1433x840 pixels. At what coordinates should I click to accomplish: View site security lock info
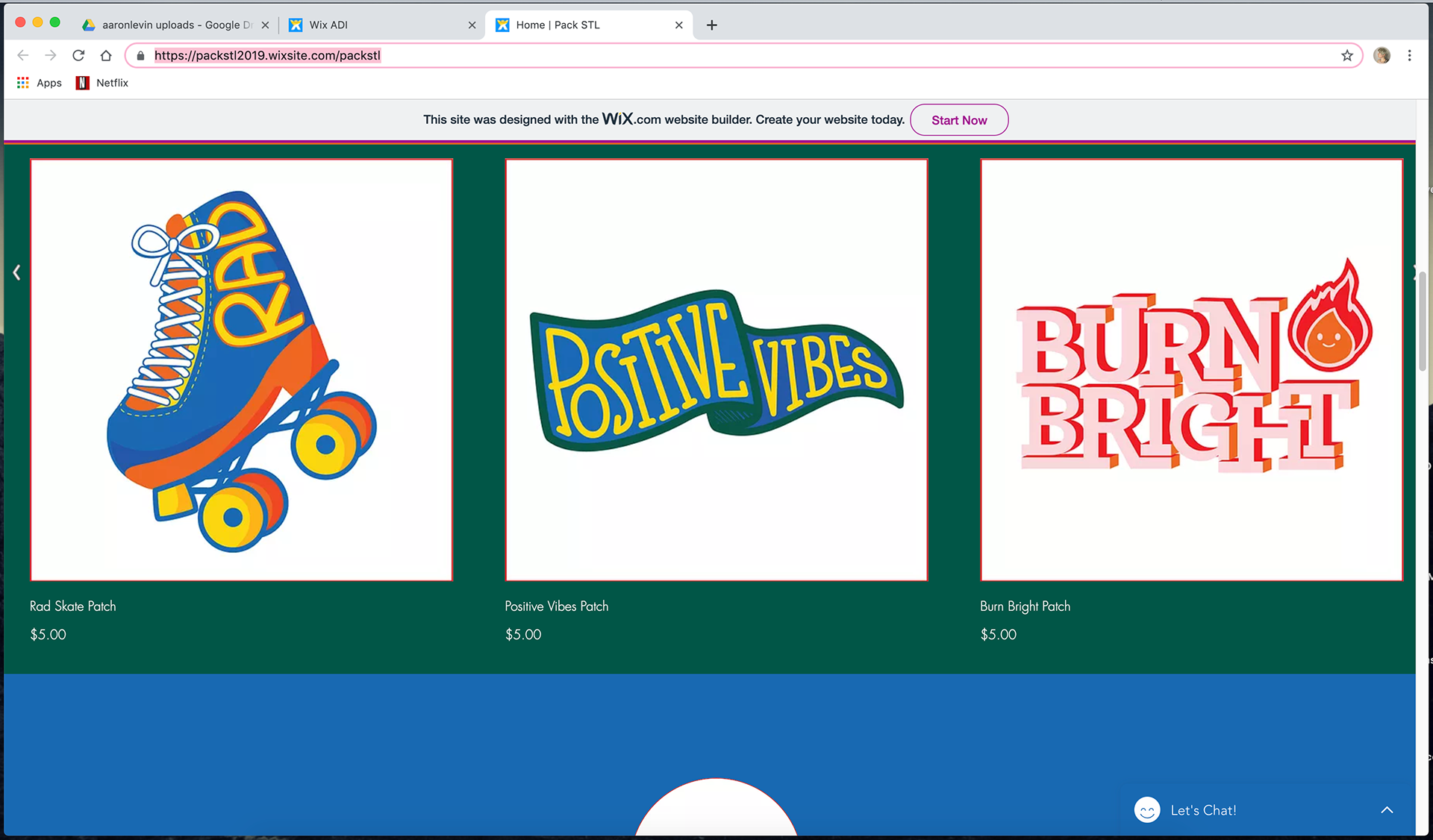click(140, 55)
